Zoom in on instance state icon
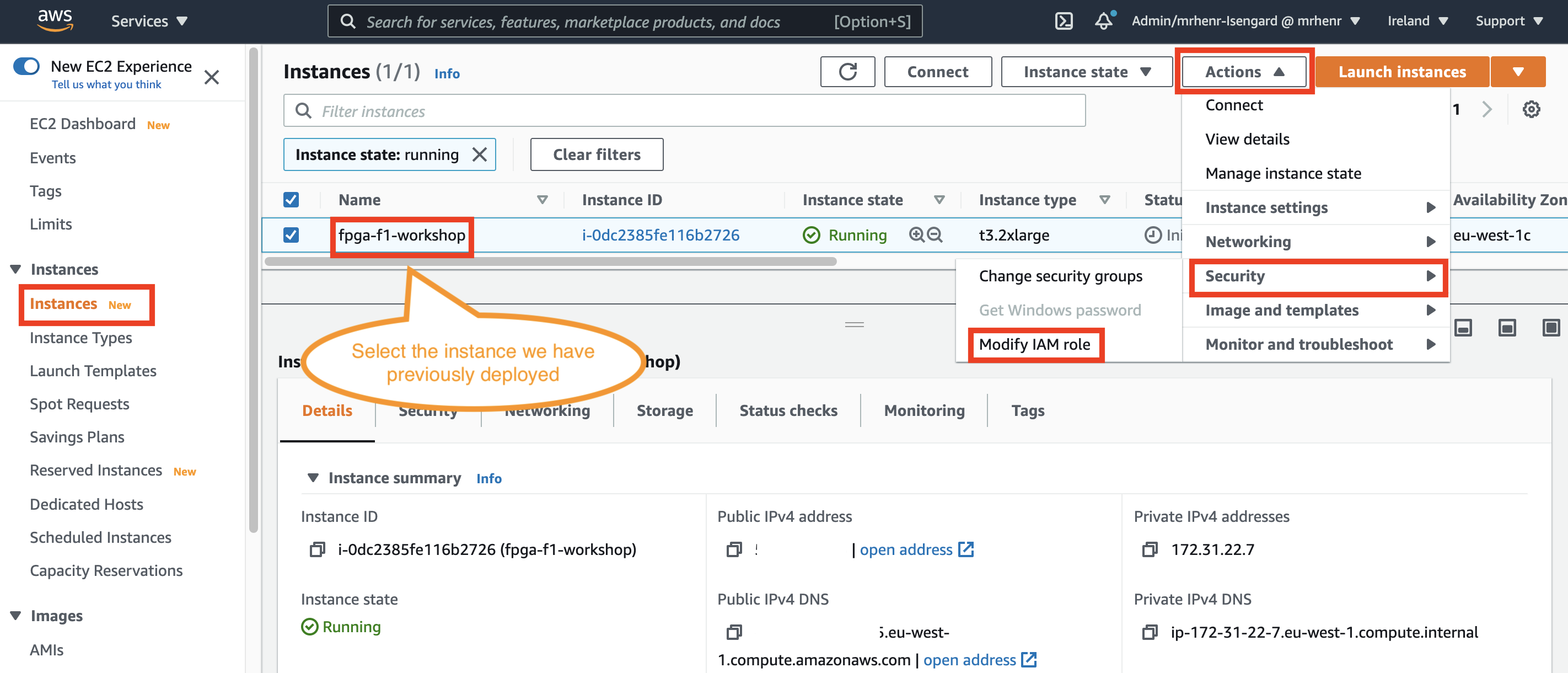1568x673 pixels. tap(916, 234)
